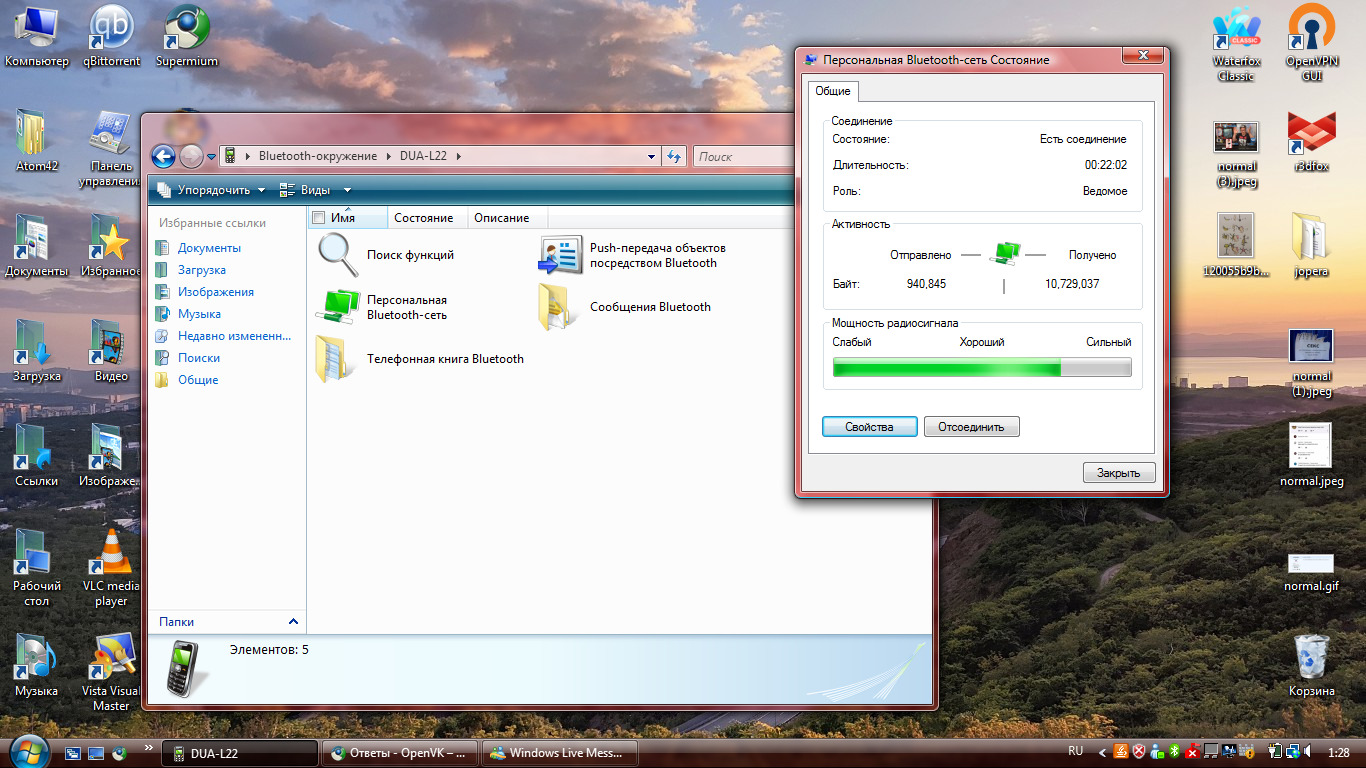
Task: Open Персональная Bluetooth-сеть network icon
Action: tap(338, 307)
